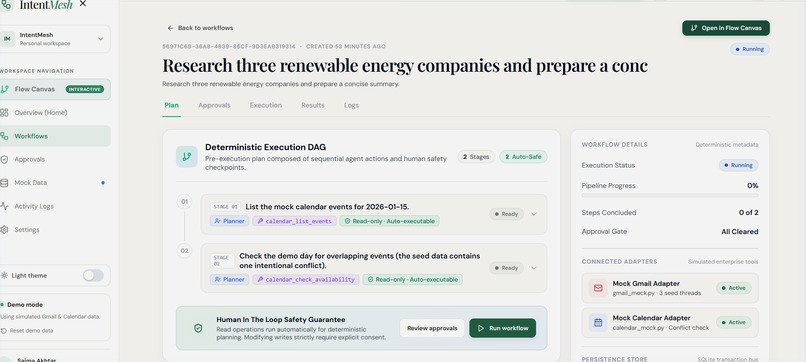Click Active badge of Mock Gmail Adapter
Screen dimensions: 806x362
coord(734,288)
